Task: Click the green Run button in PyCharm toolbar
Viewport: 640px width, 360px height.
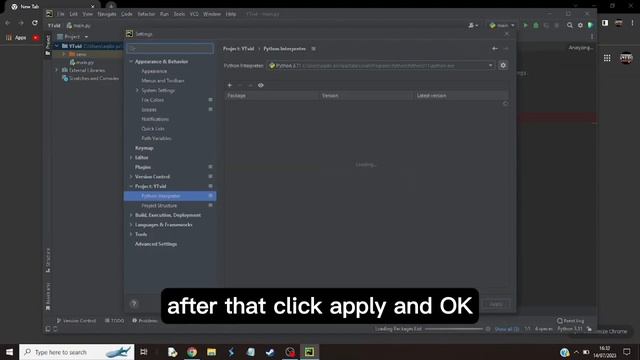Action: coord(526,25)
